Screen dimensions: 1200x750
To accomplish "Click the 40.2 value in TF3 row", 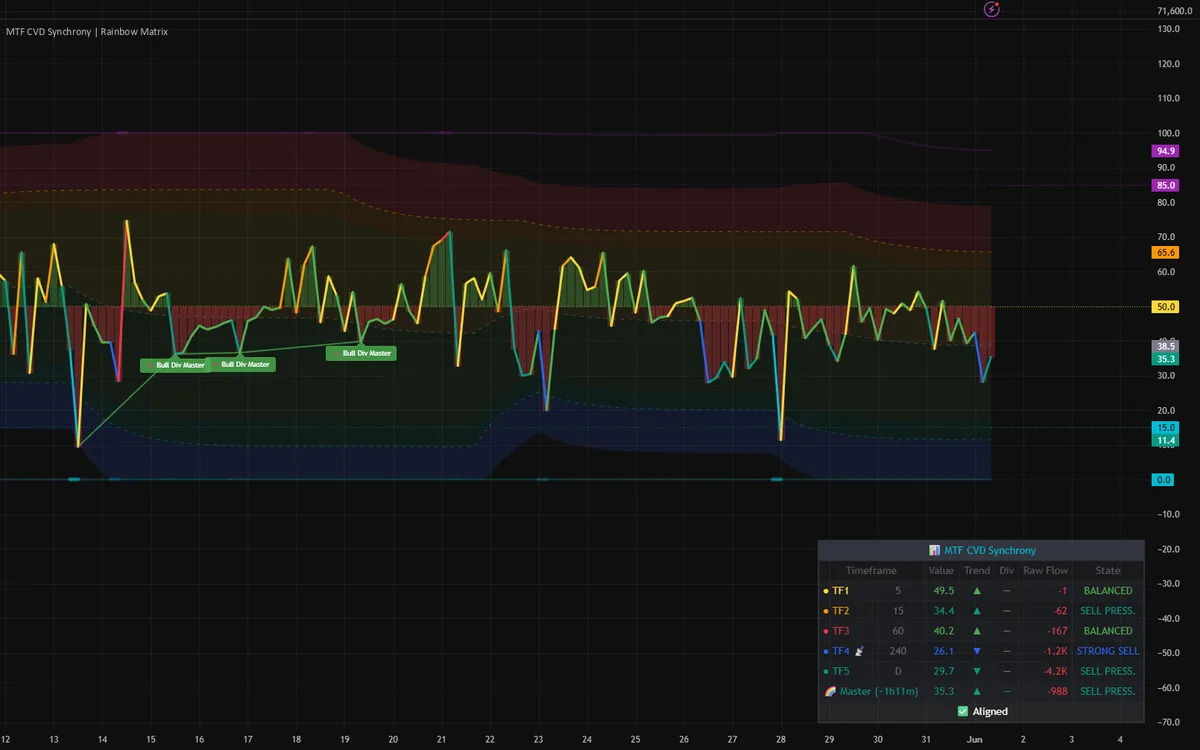I will pos(944,631).
